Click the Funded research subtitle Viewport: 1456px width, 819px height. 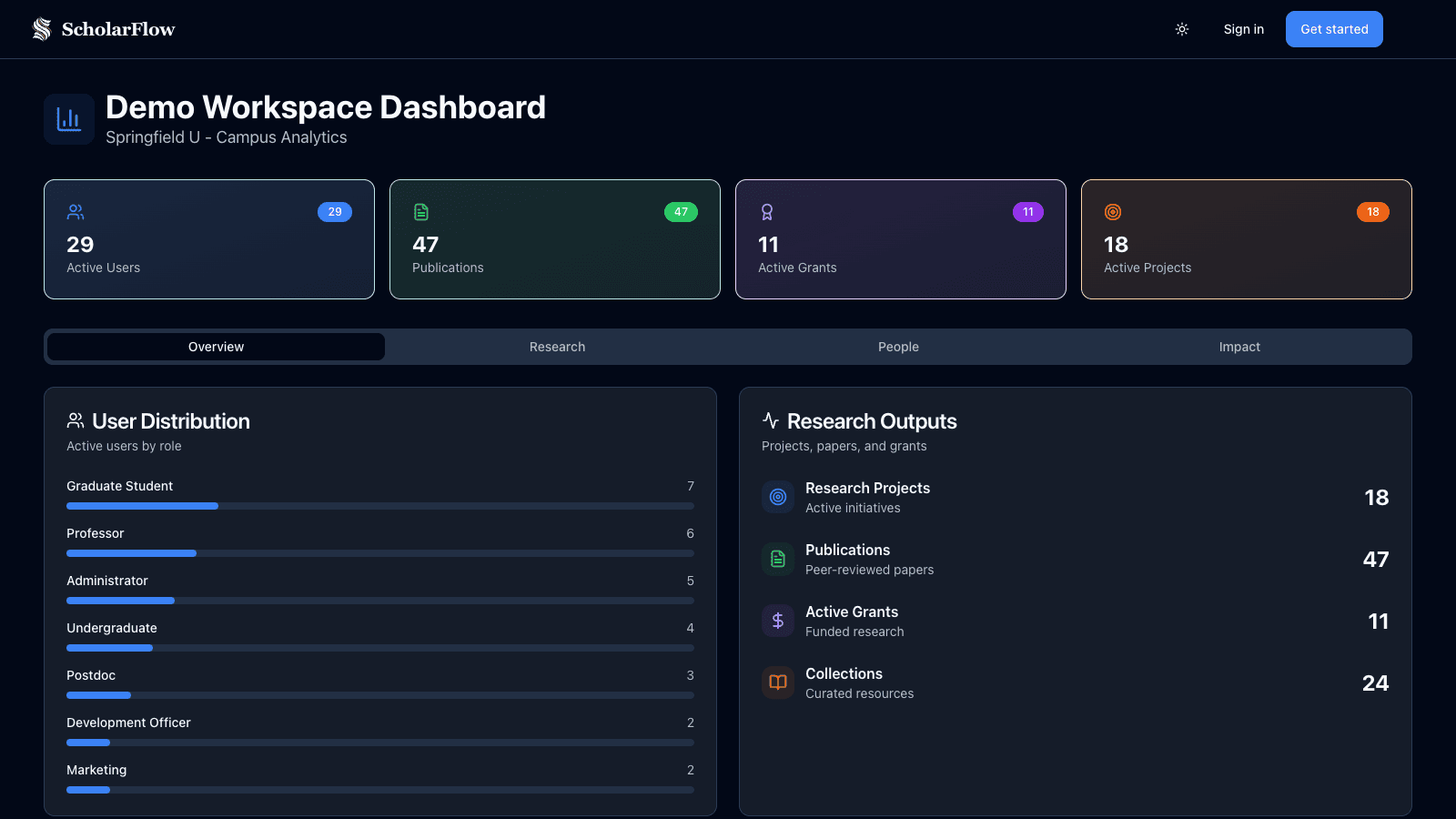point(854,632)
